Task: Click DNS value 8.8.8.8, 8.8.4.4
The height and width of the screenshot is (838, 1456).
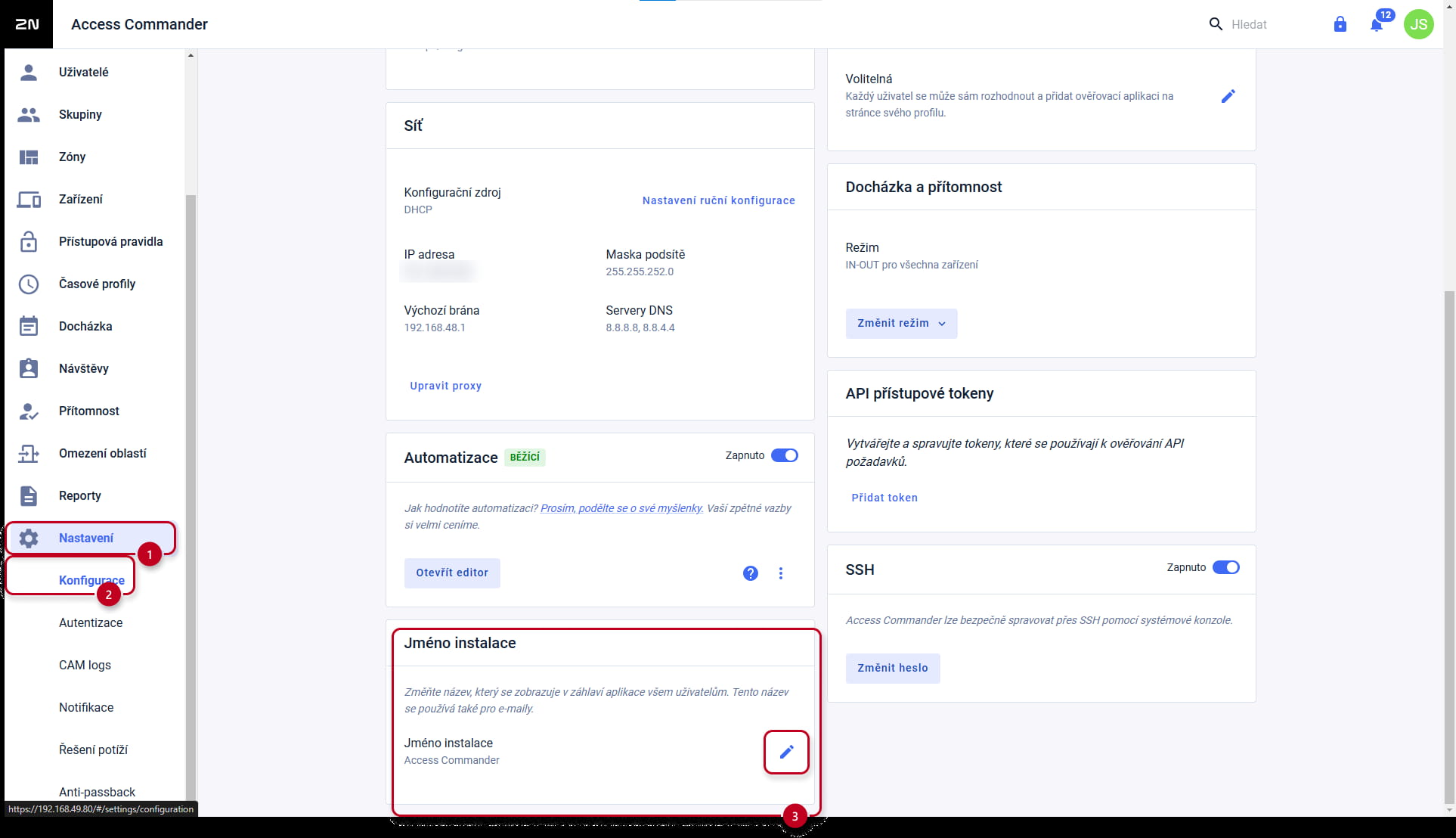Action: 640,327
